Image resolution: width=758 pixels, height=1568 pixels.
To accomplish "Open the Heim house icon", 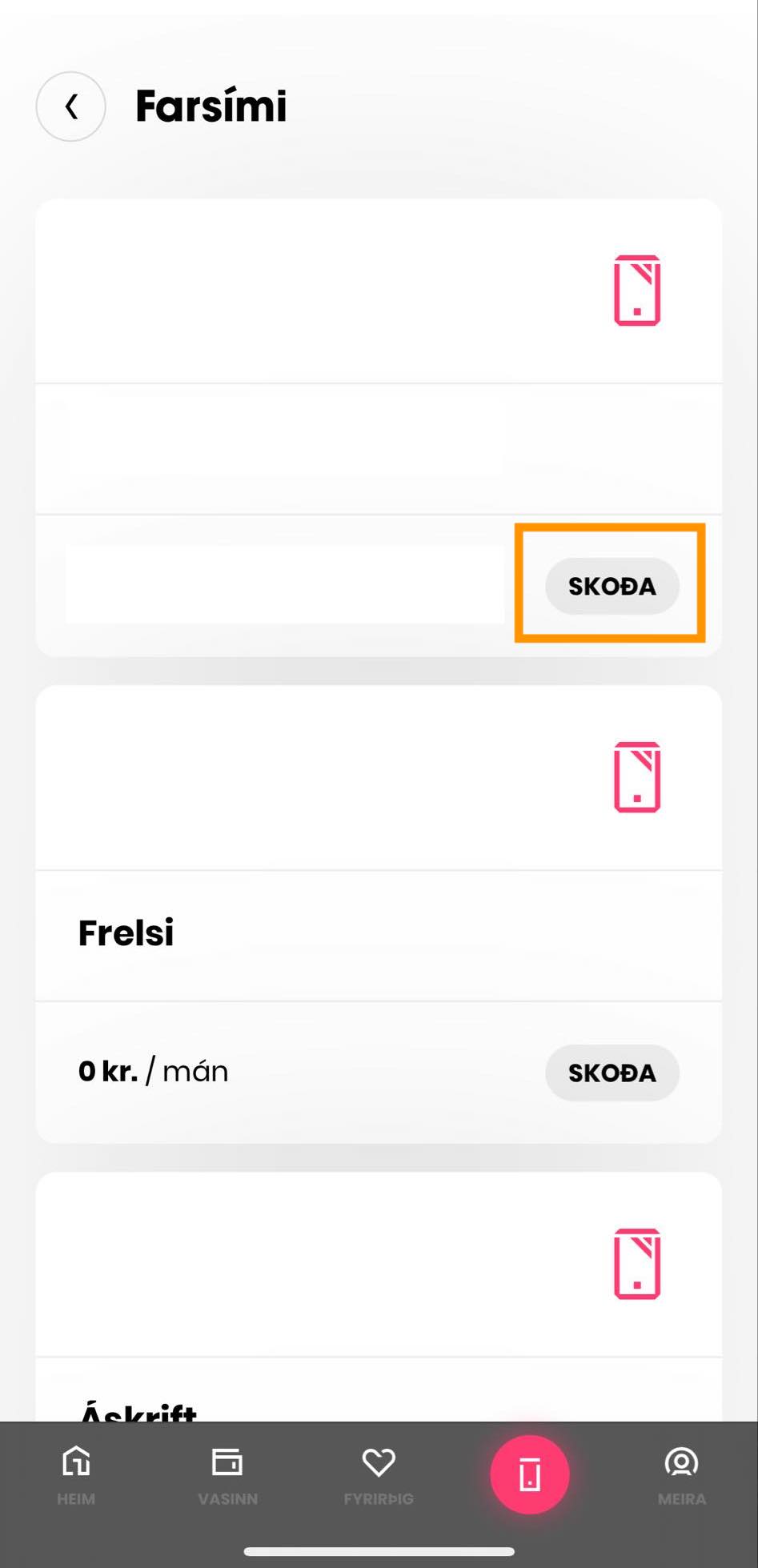I will [76, 1462].
